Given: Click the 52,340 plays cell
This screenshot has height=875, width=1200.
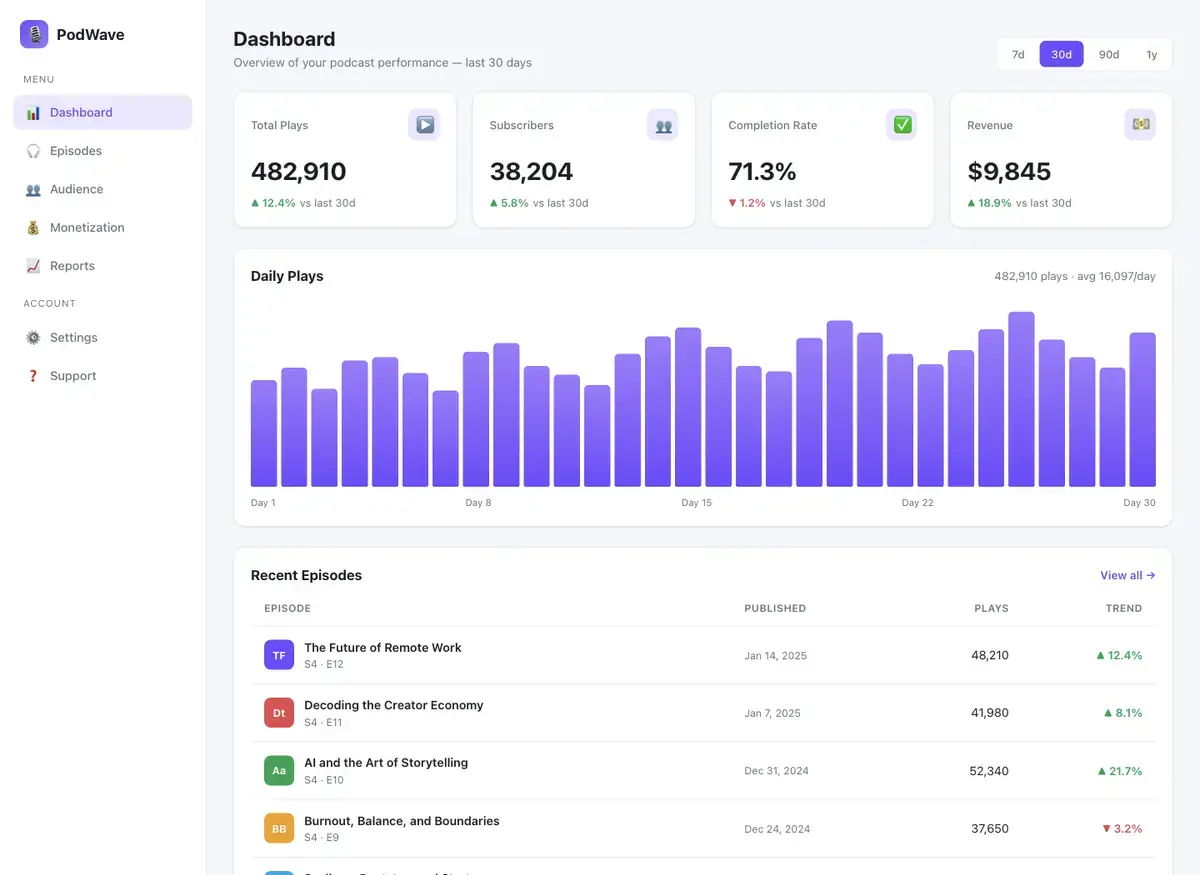Looking at the screenshot, I should point(990,771).
